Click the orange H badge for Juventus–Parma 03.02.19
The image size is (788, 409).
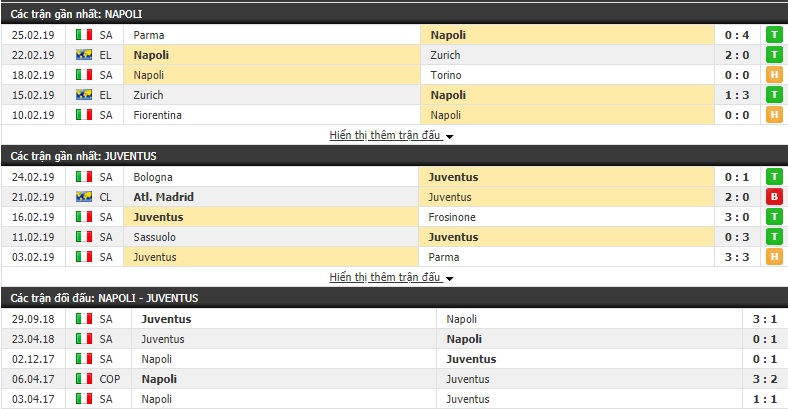click(774, 257)
